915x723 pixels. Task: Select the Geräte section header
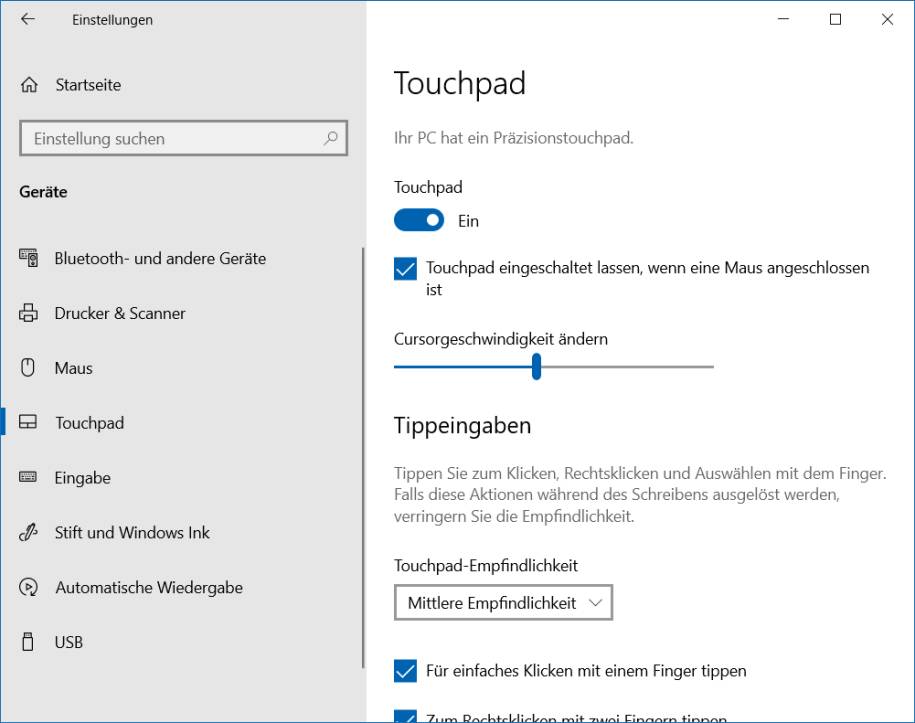43,191
